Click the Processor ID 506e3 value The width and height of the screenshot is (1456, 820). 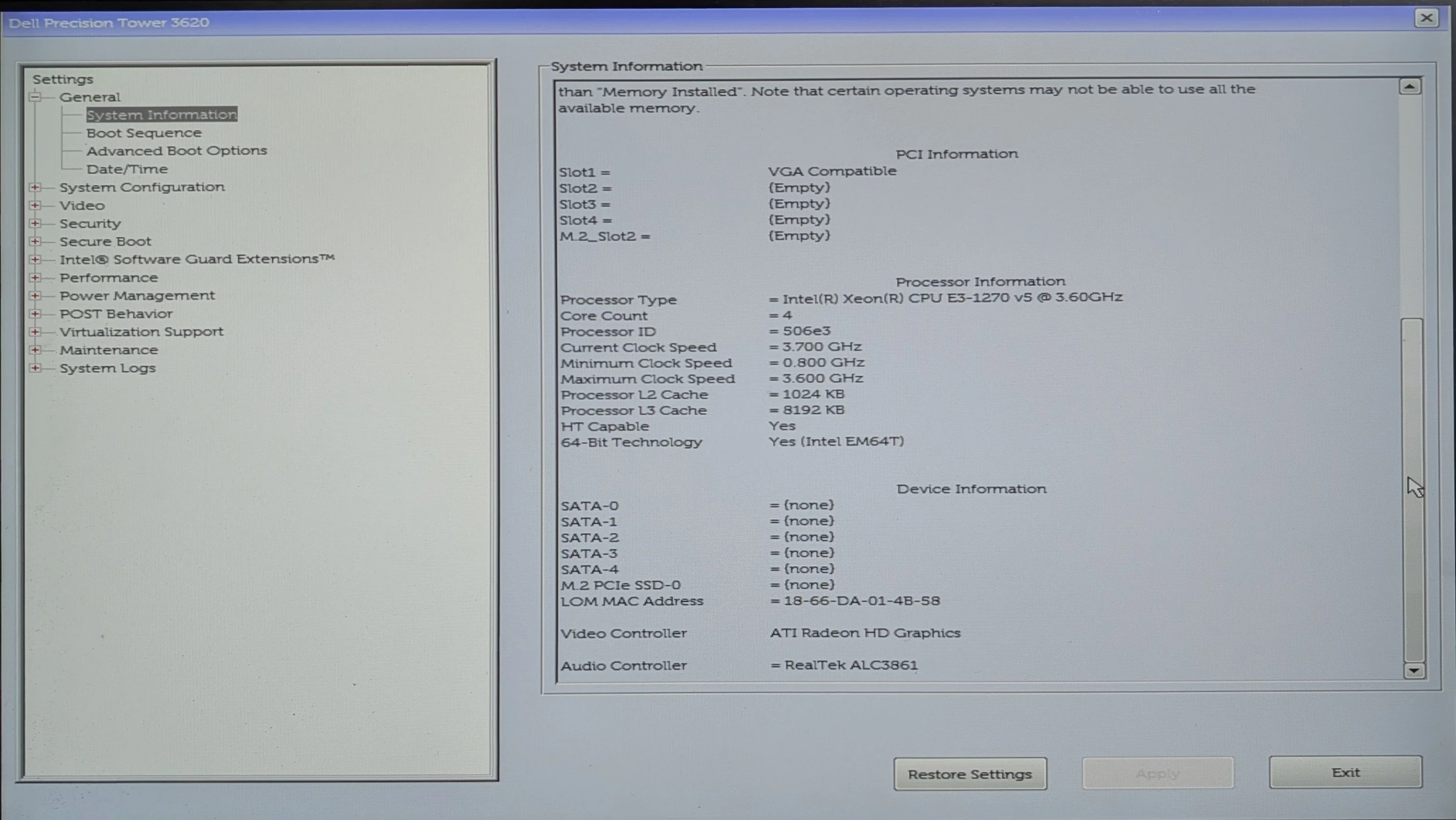click(806, 331)
